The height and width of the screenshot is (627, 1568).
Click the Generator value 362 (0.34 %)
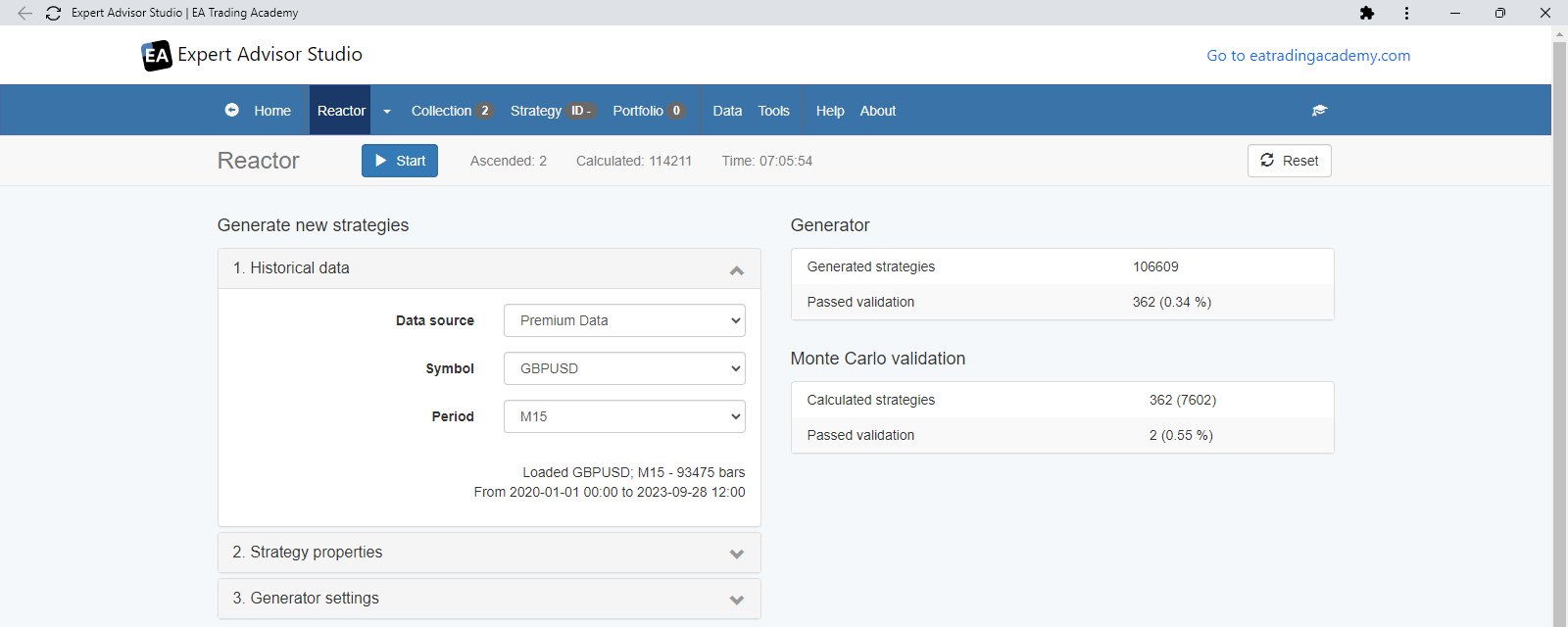1172,302
